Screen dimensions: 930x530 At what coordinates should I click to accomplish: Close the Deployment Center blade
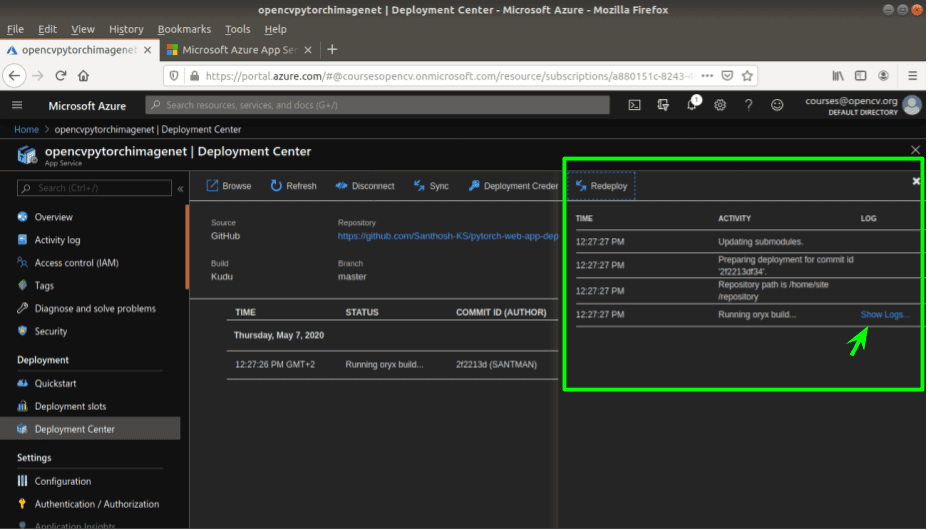click(915, 150)
